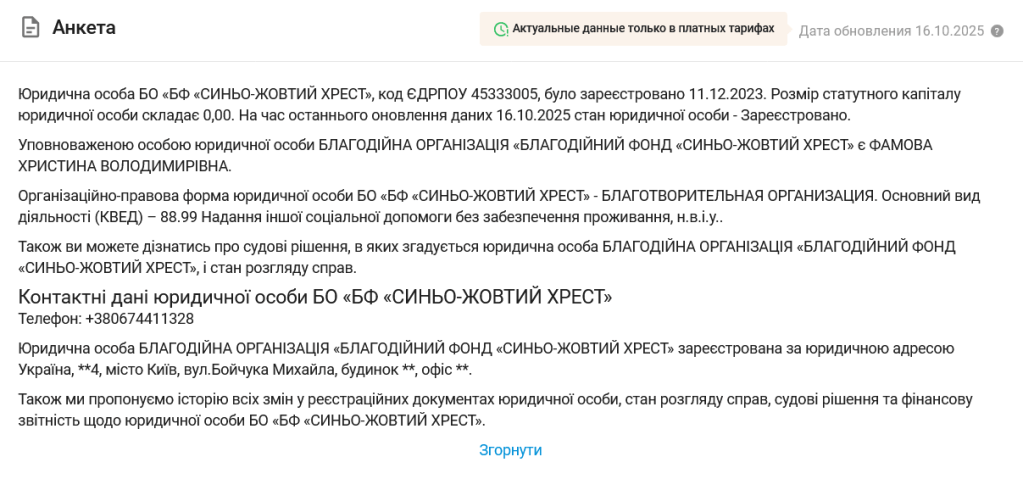Collapse the profile with Згорнути

click(x=510, y=450)
